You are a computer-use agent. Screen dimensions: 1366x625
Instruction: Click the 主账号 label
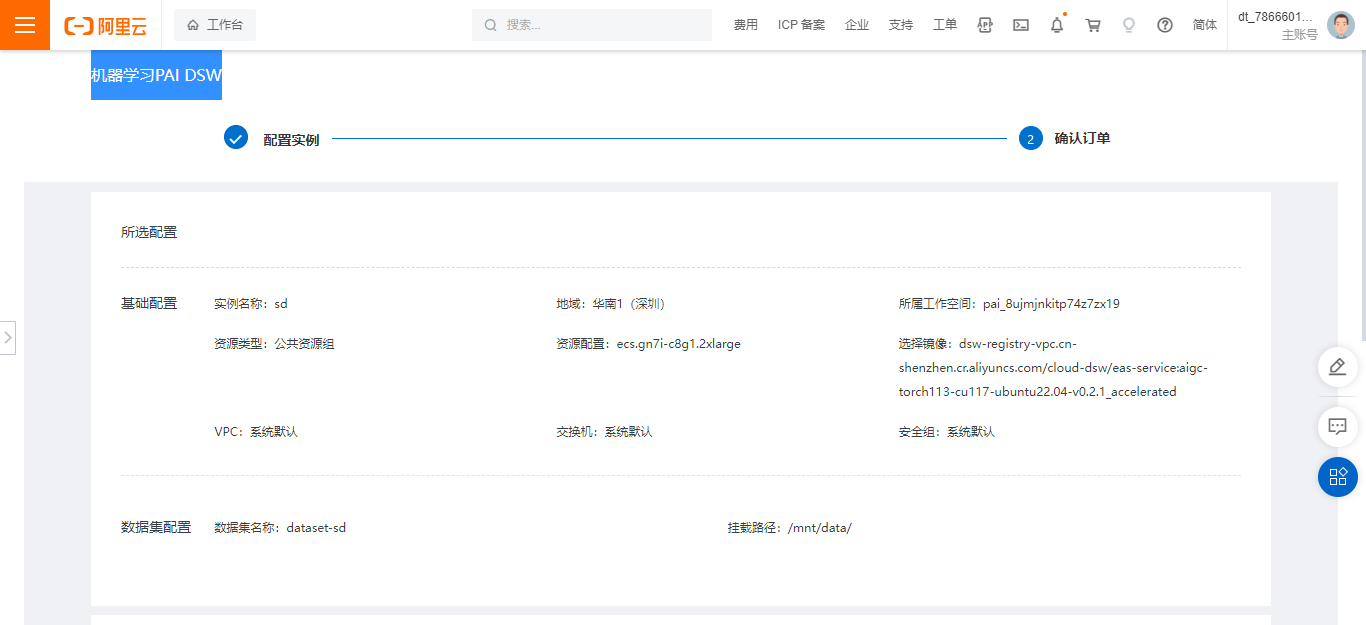point(1300,35)
